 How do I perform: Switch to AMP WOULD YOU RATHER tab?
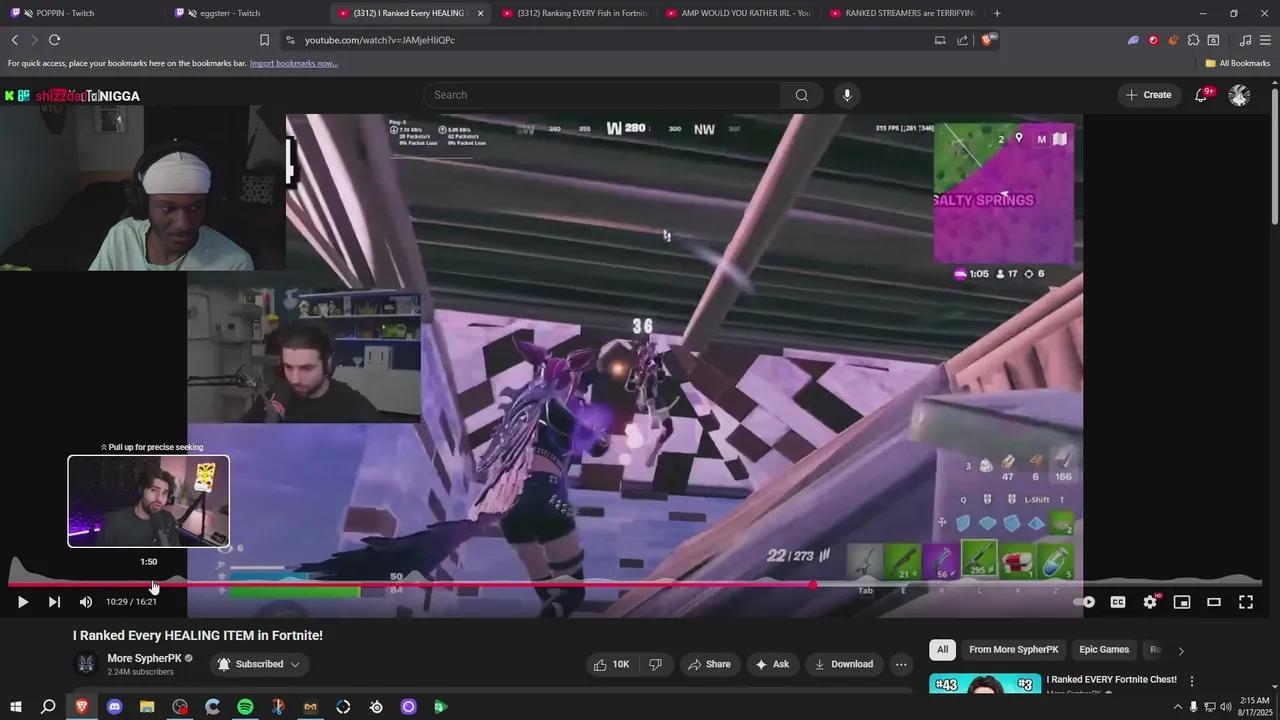click(740, 13)
